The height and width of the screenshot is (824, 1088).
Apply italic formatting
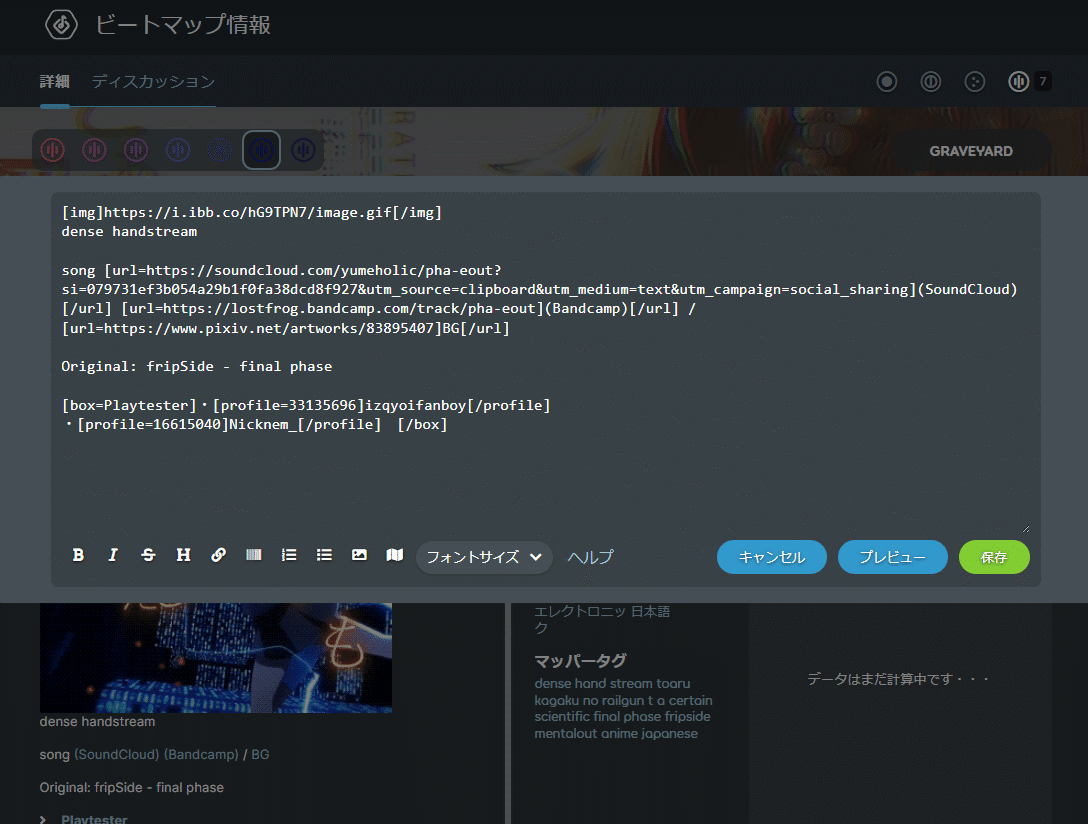(113, 555)
